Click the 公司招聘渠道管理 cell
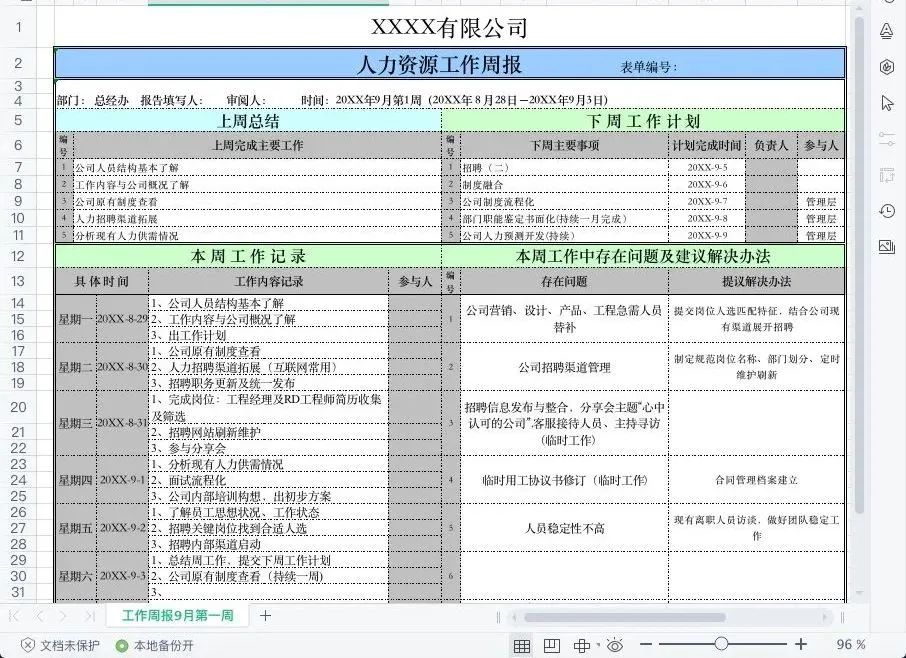 tap(565, 367)
